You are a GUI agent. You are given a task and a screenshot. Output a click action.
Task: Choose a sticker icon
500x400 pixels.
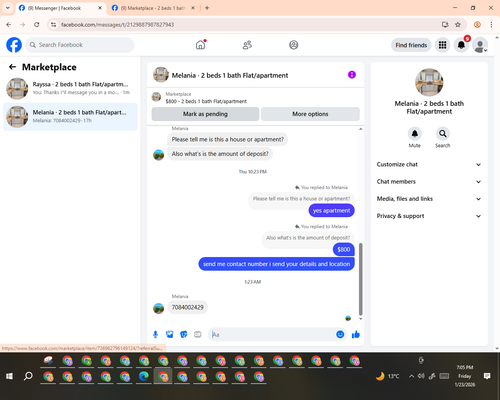pos(184,334)
